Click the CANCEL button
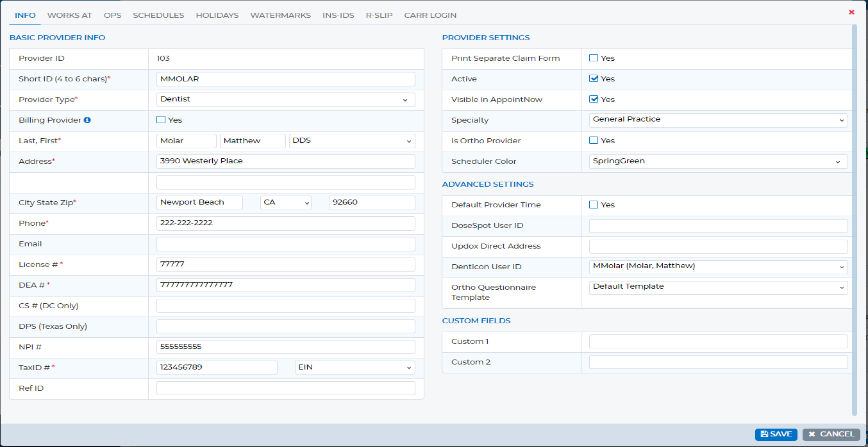Image resolution: width=868 pixels, height=447 pixels. [x=830, y=434]
